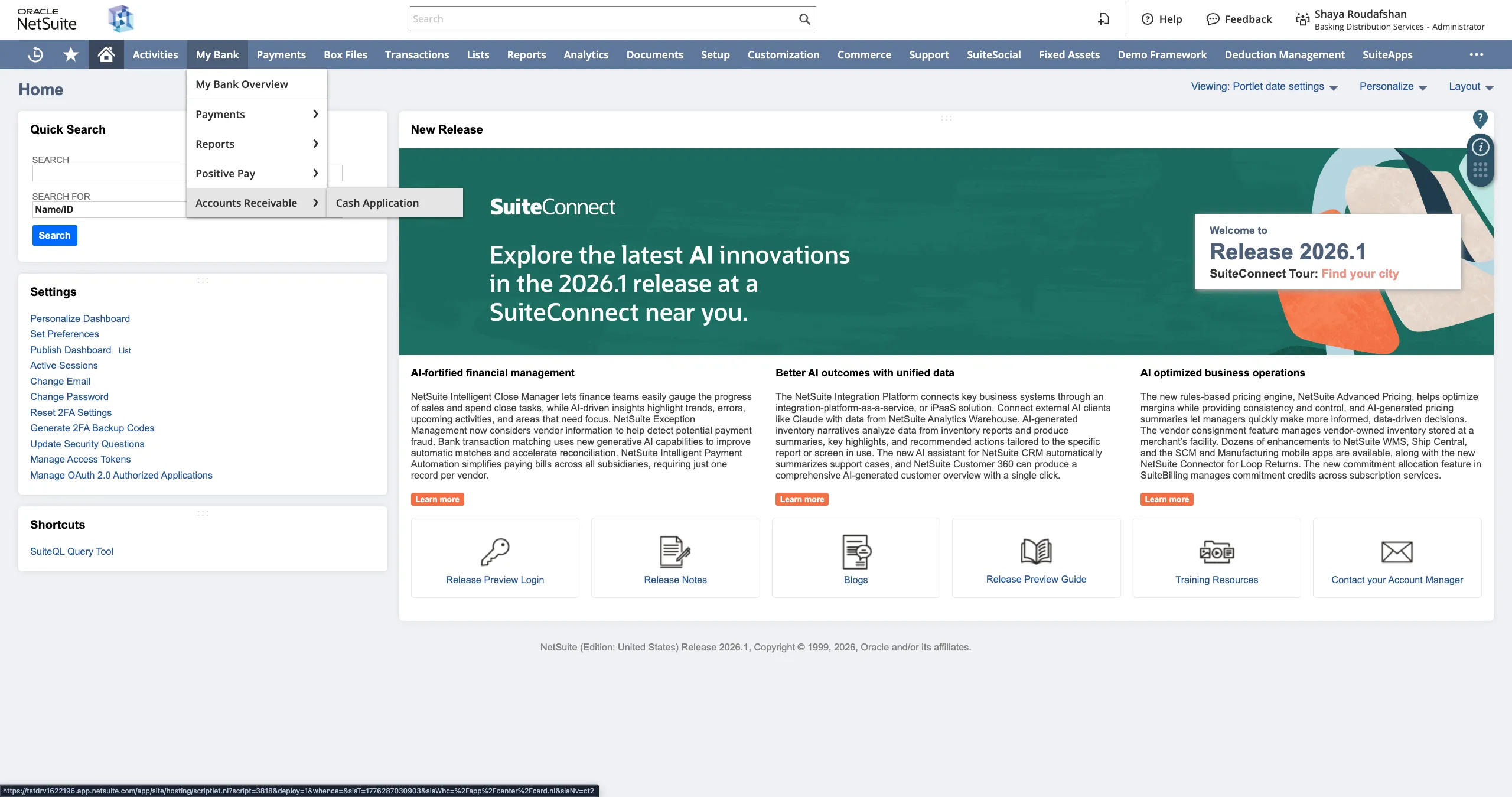Open the Fixed Assets menu
The image size is (1512, 797).
pos(1069,54)
